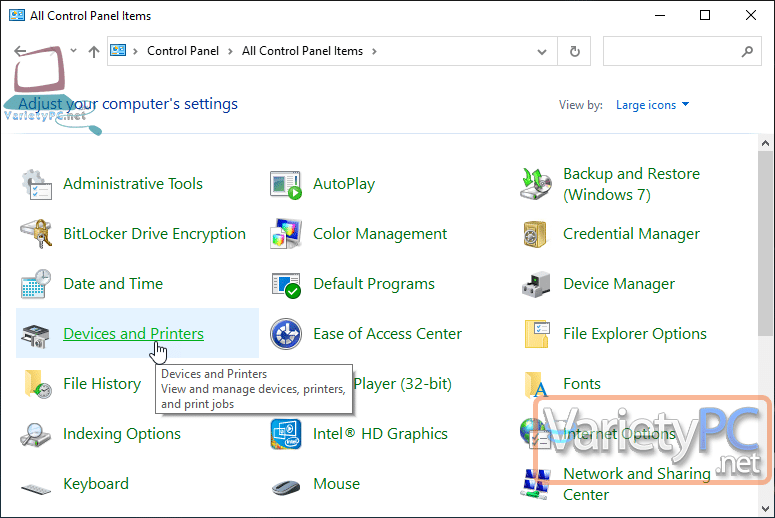Open the Mouse link

point(337,484)
